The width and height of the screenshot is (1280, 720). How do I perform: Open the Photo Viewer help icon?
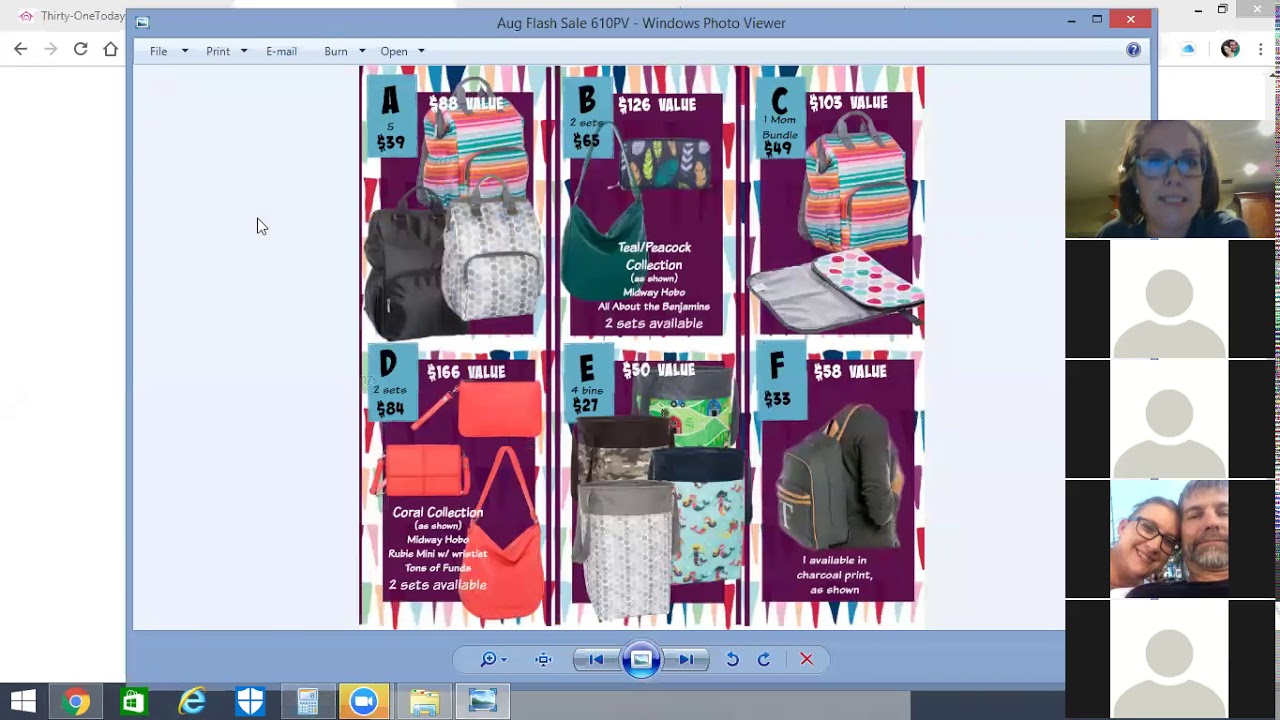pyautogui.click(x=1133, y=50)
